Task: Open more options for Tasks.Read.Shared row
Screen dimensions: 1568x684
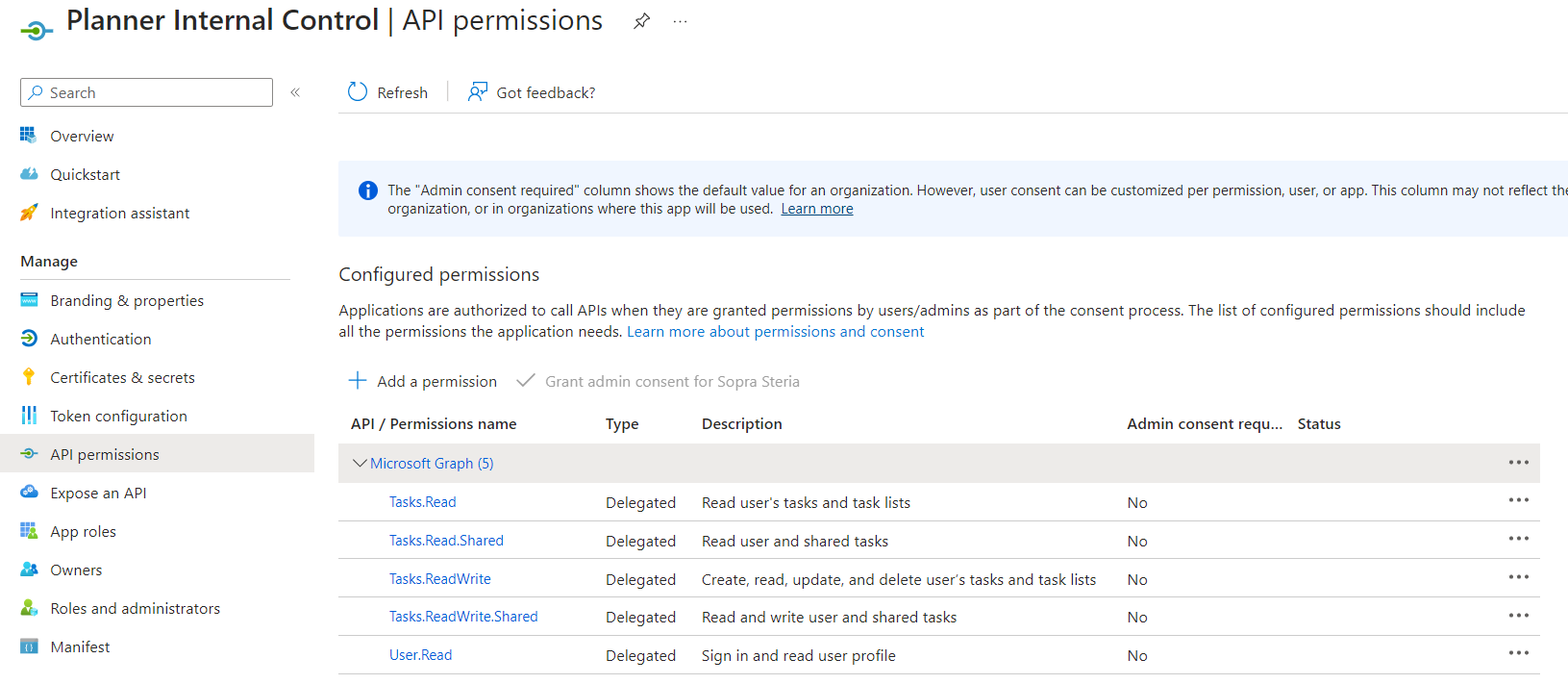Action: coord(1518,539)
